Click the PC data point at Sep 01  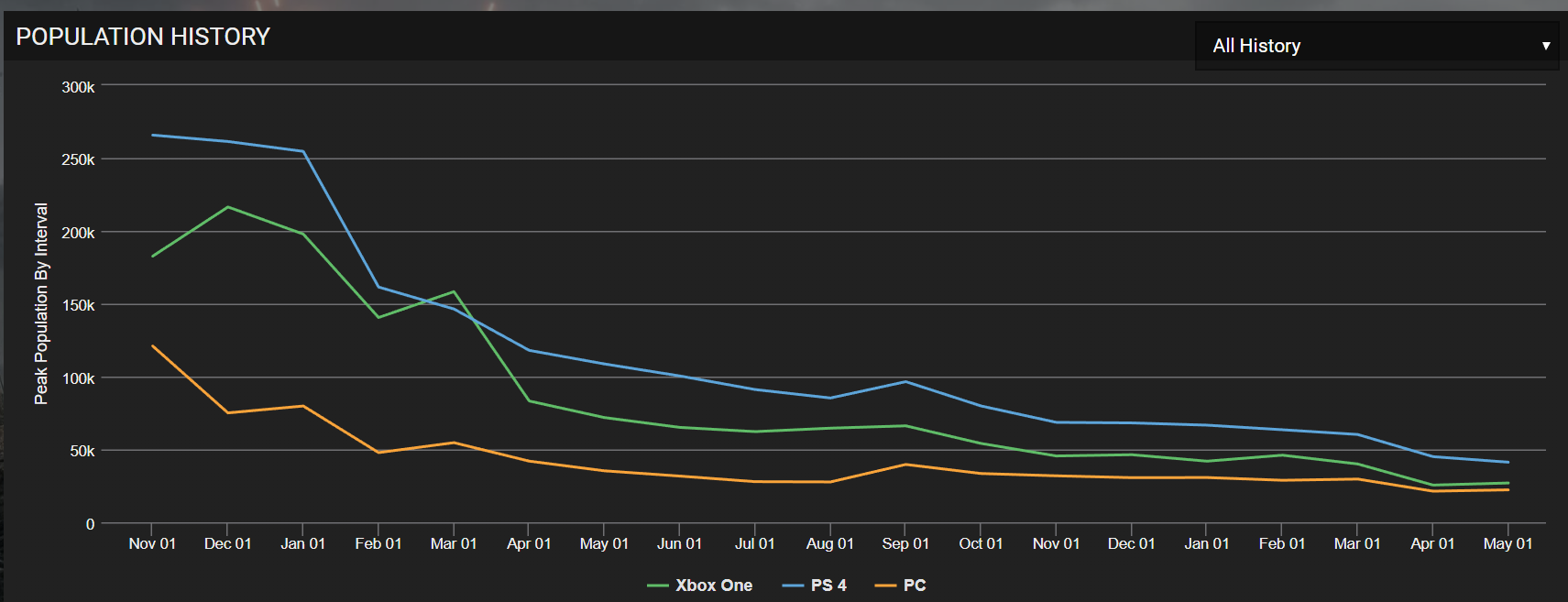[x=905, y=465]
